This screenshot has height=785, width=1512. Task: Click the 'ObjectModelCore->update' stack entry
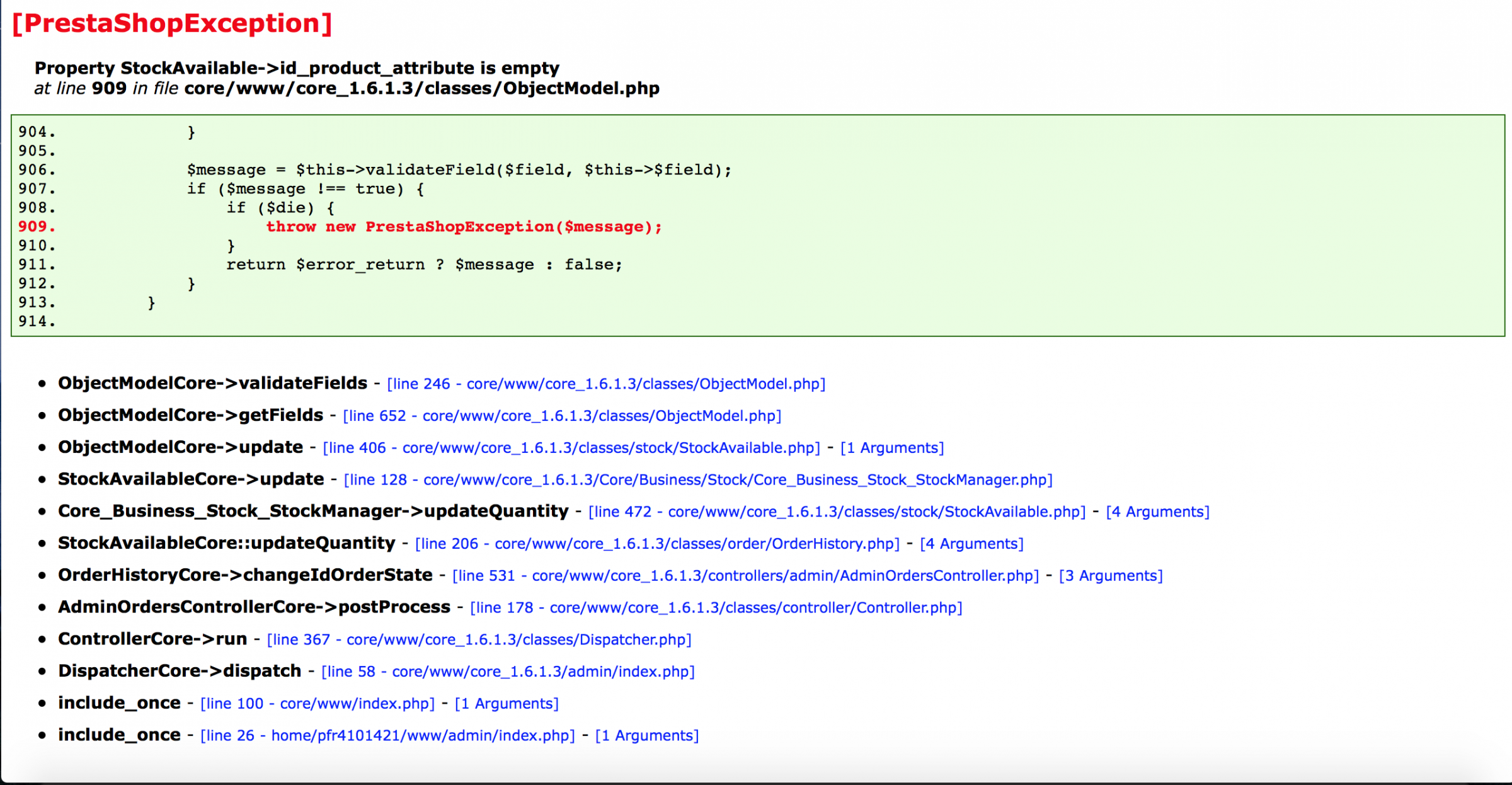pos(180,448)
